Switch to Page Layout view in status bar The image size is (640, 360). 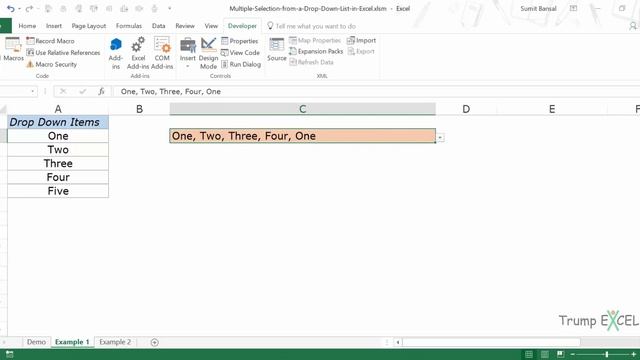pyautogui.click(x=544, y=354)
